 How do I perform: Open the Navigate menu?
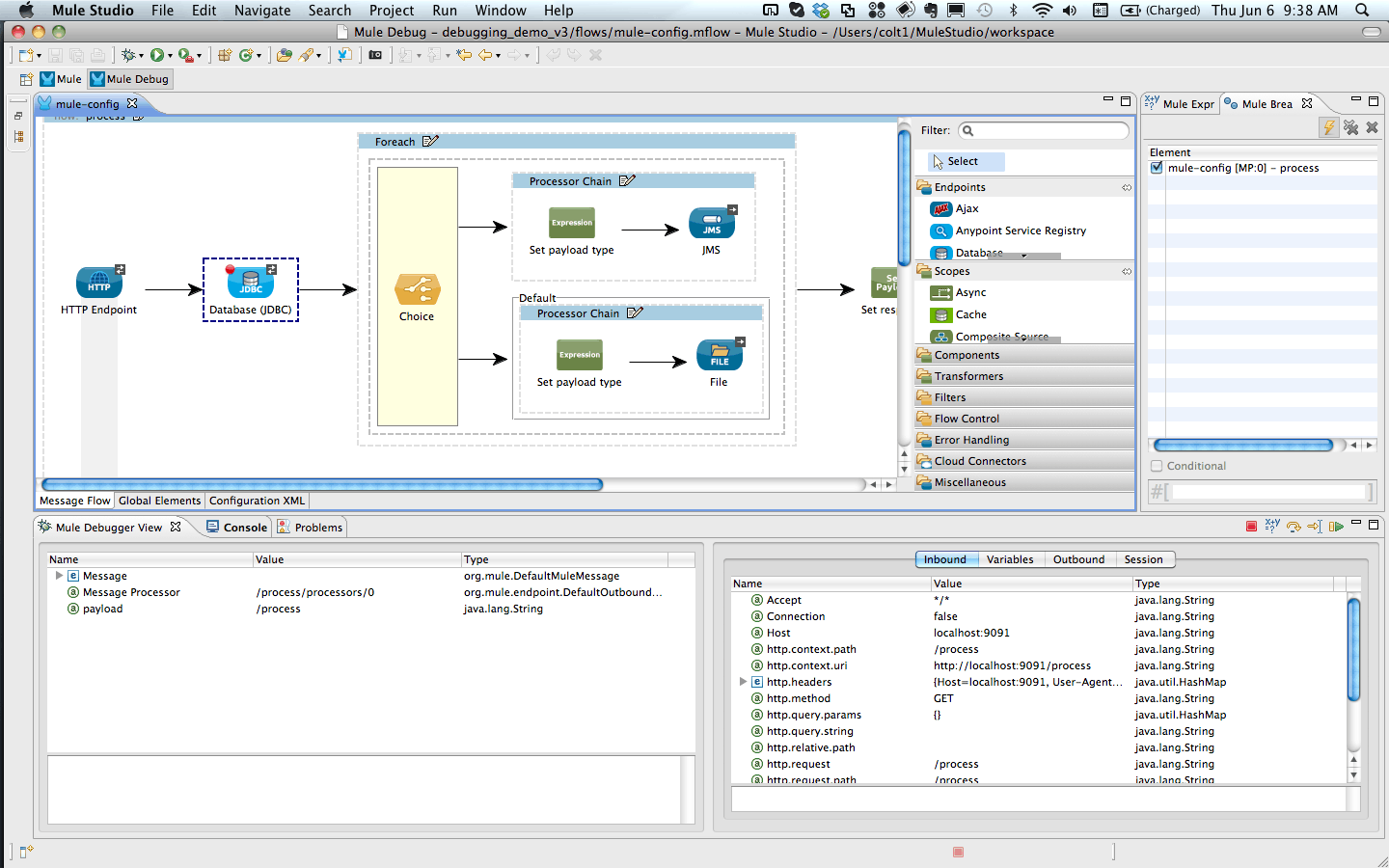pos(261,11)
